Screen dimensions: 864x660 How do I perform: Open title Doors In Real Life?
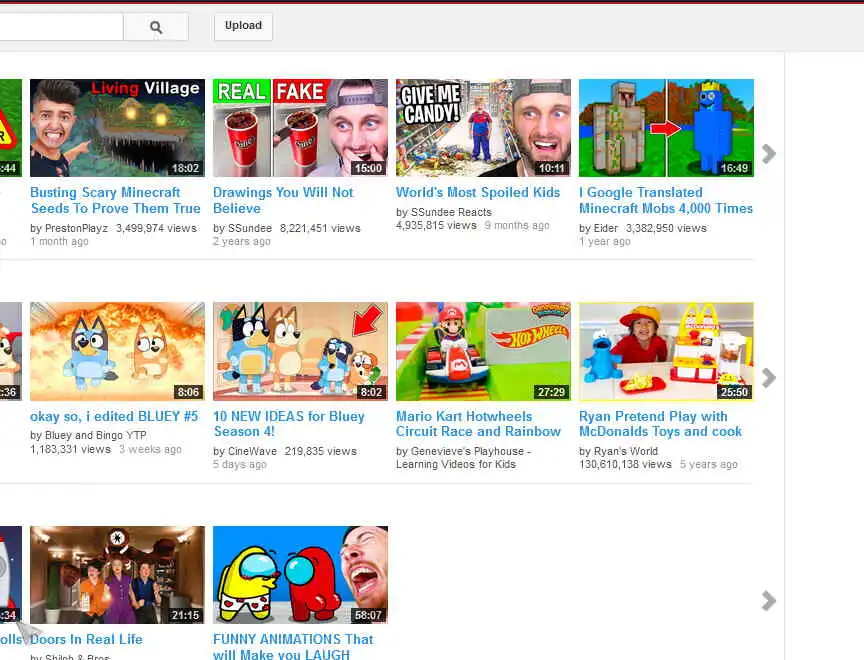tap(86, 639)
